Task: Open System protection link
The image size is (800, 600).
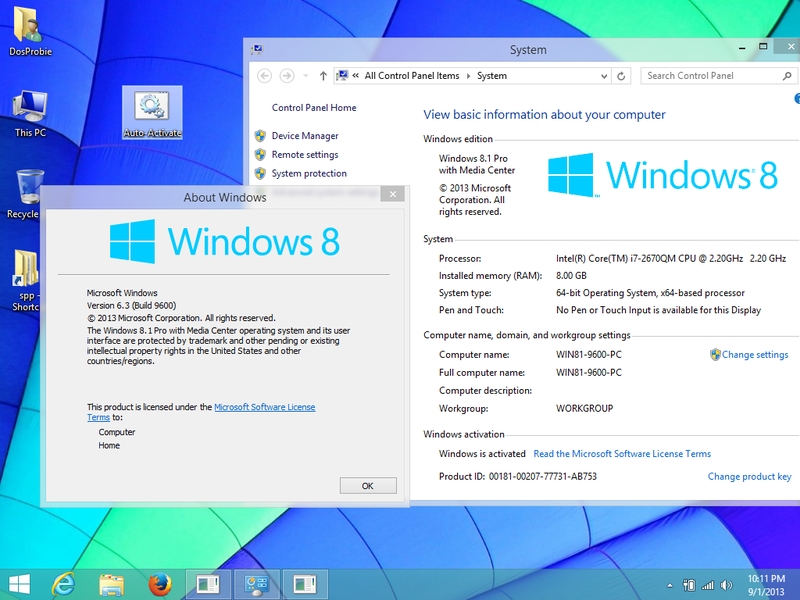Action: (309, 173)
